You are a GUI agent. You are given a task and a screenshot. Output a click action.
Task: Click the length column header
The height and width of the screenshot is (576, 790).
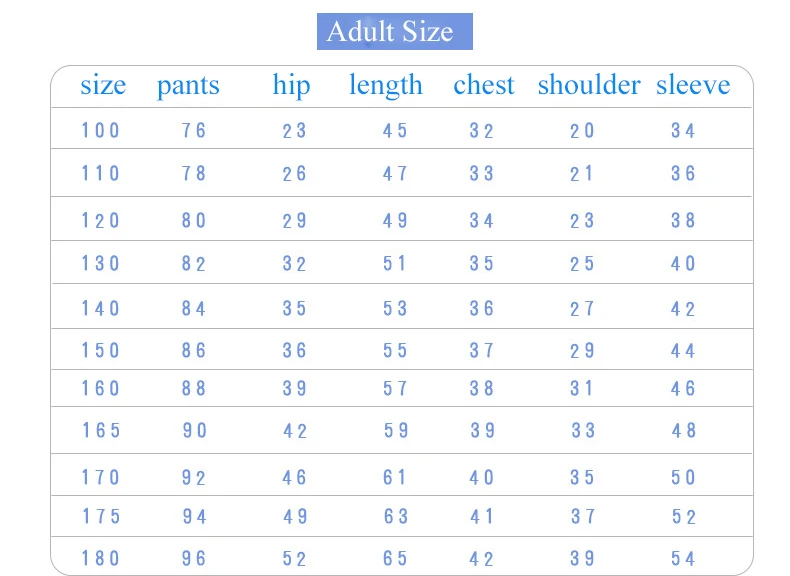(386, 85)
